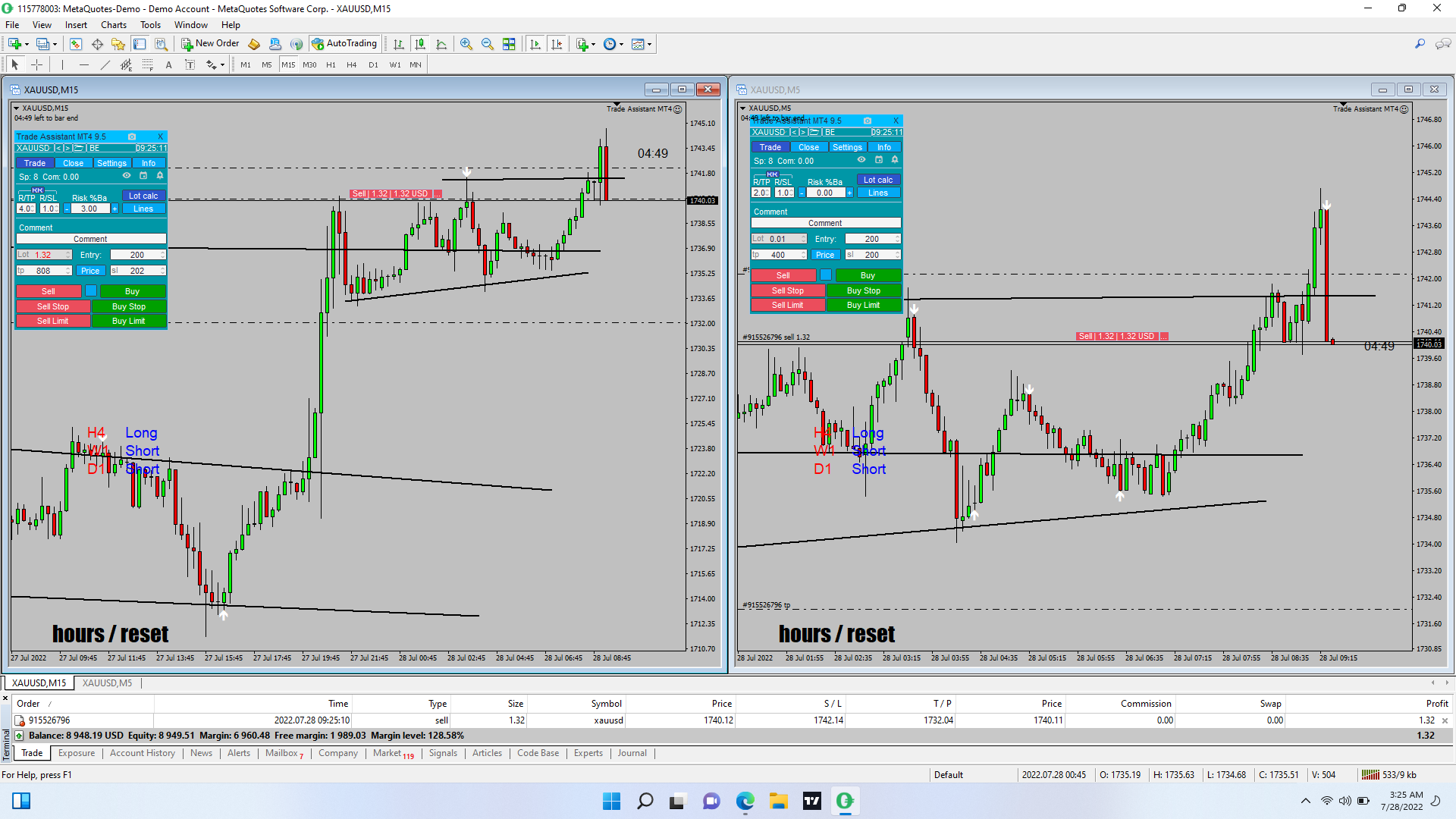Open the Tile Windows layout icon
The height and width of the screenshot is (819, 1456).
point(509,44)
